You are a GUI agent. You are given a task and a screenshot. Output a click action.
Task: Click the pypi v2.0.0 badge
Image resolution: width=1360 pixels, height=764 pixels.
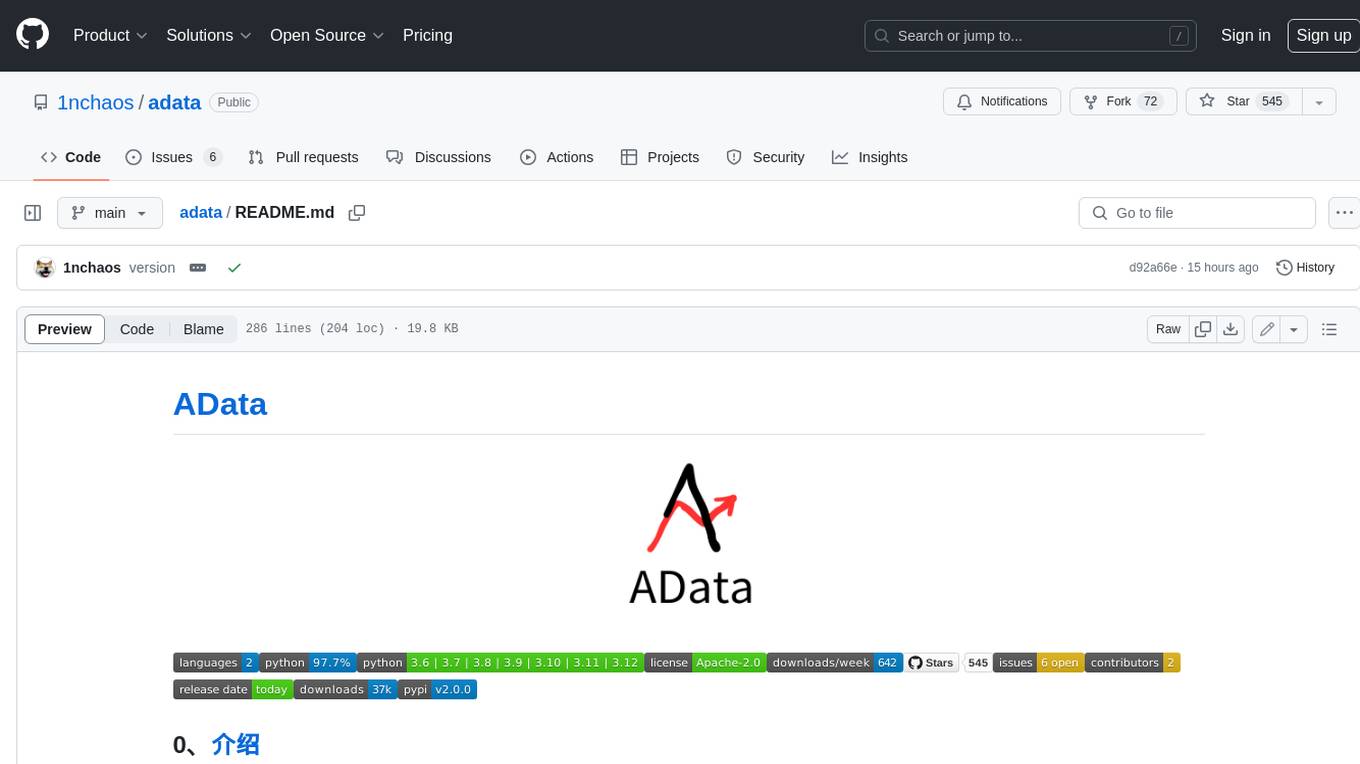(437, 689)
